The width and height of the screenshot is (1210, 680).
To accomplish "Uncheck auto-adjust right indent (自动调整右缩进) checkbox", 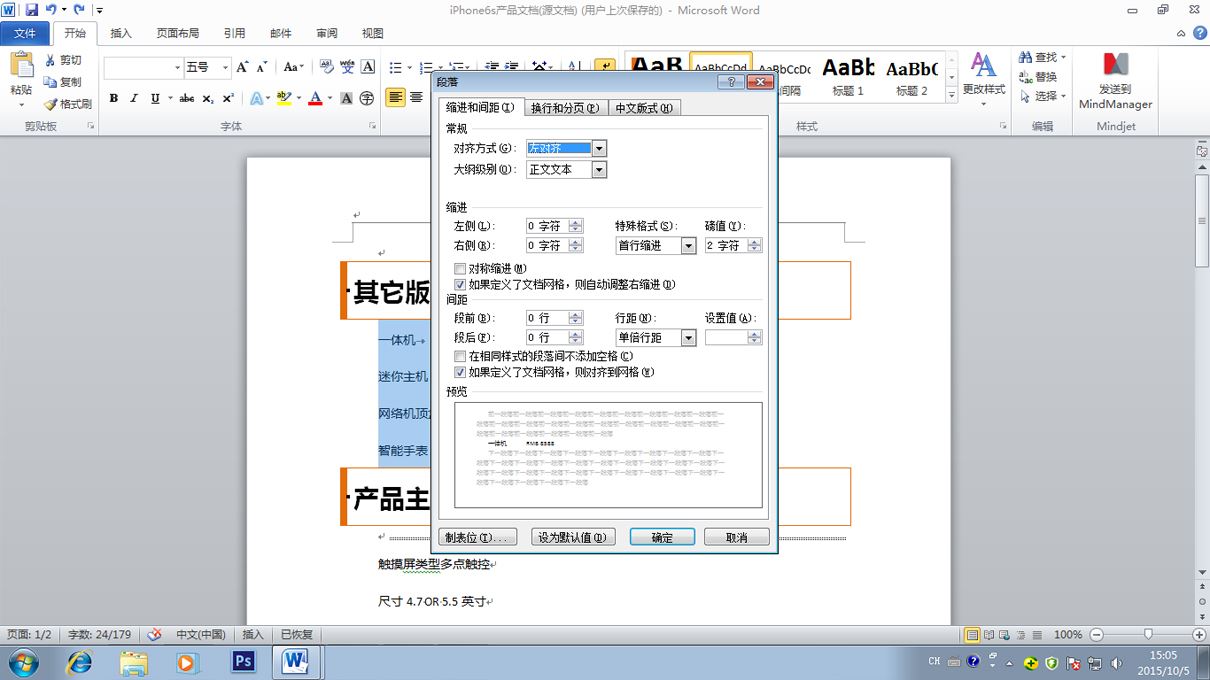I will 460,285.
